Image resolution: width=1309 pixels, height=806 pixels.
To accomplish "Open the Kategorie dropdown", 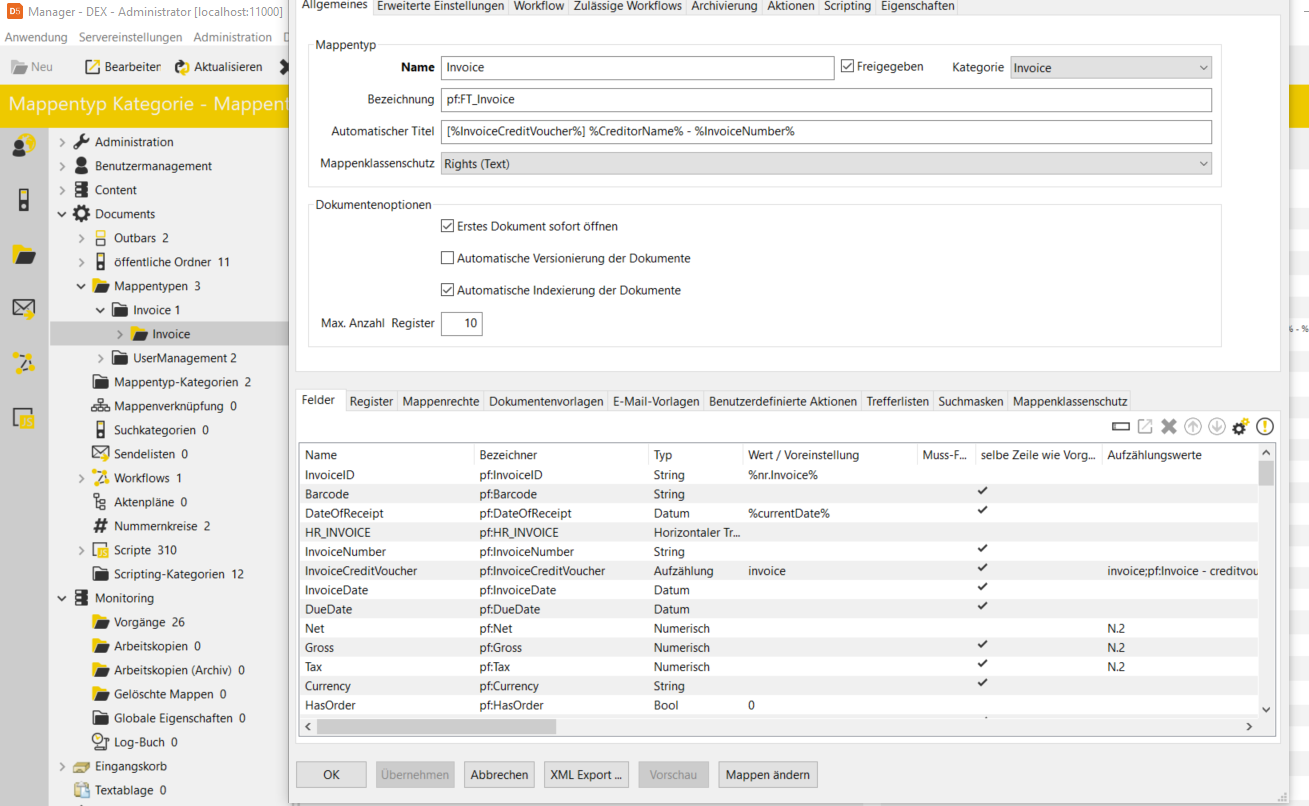I will coord(1111,68).
